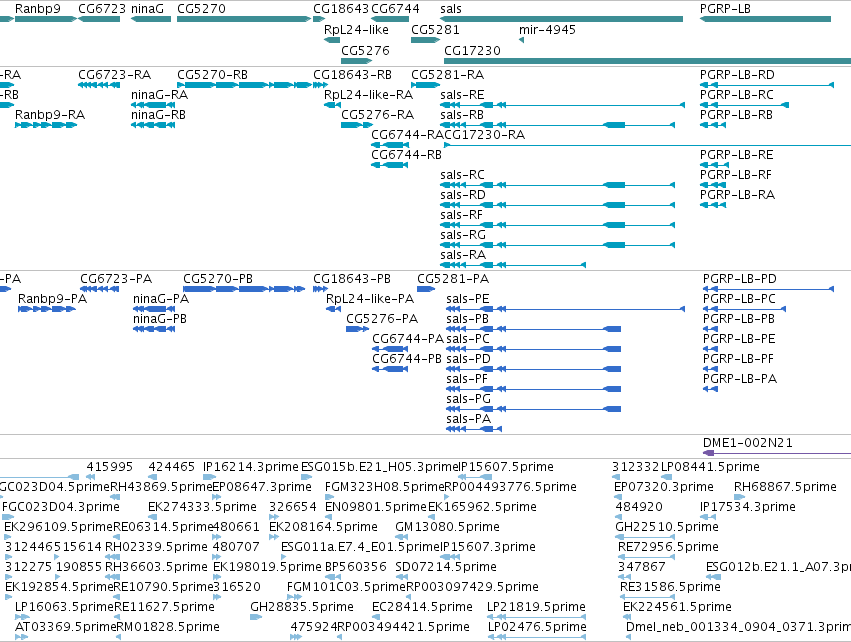Select the PGRP-LB gene bar
Viewport: 851px width, 642px height.
pyautogui.click(x=765, y=19)
